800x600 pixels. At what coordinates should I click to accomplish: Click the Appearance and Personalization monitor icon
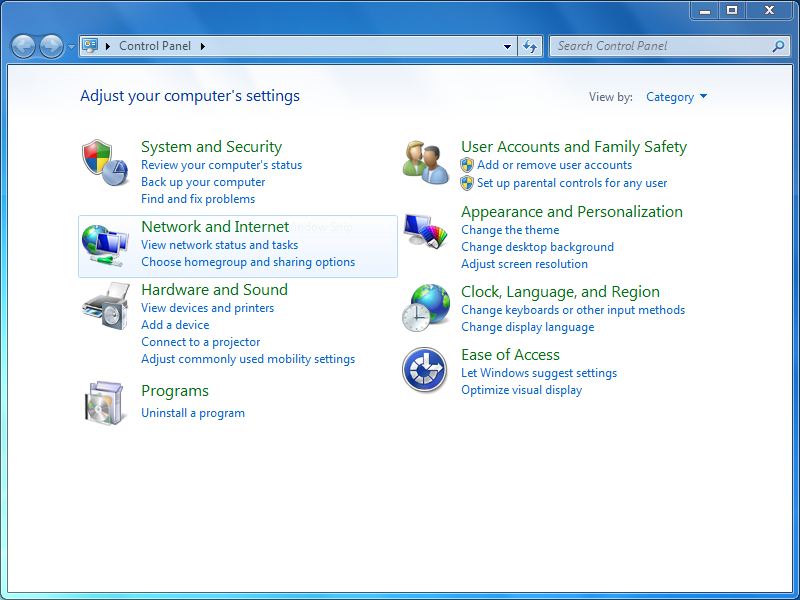click(x=426, y=231)
